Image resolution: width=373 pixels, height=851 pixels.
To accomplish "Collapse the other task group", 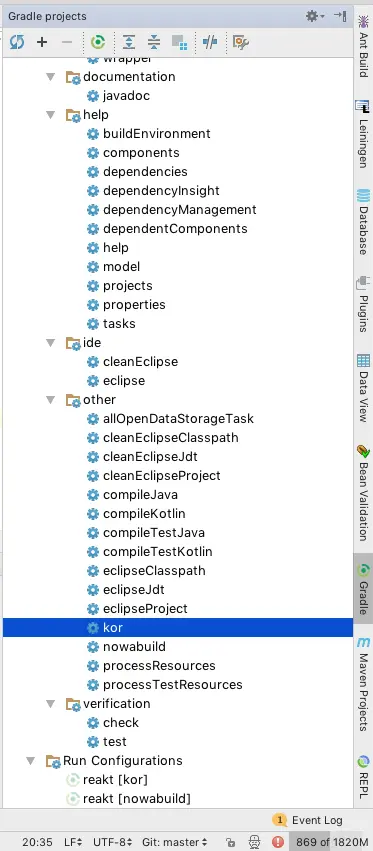I will [51, 399].
